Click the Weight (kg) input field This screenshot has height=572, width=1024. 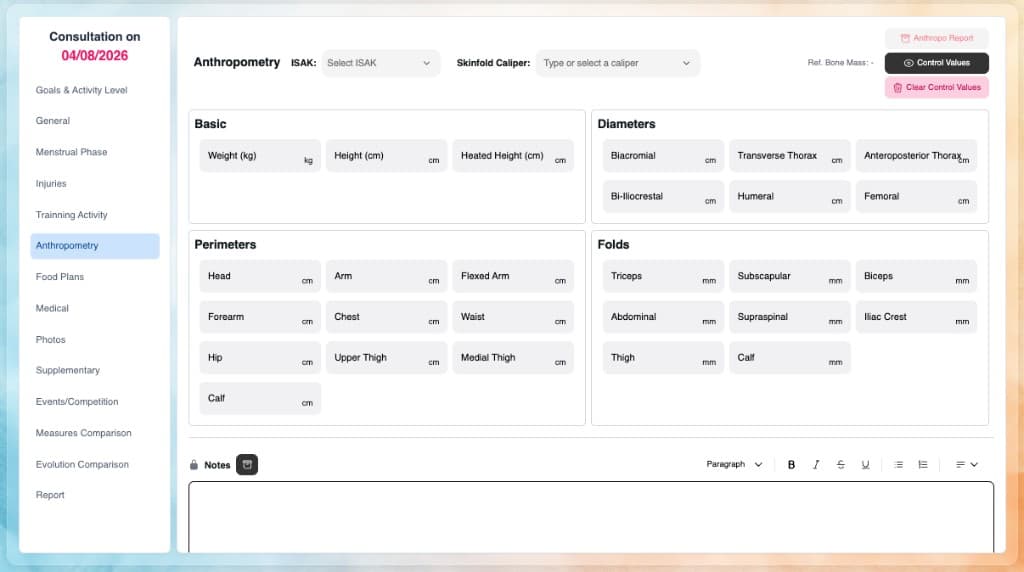pyautogui.click(x=260, y=155)
